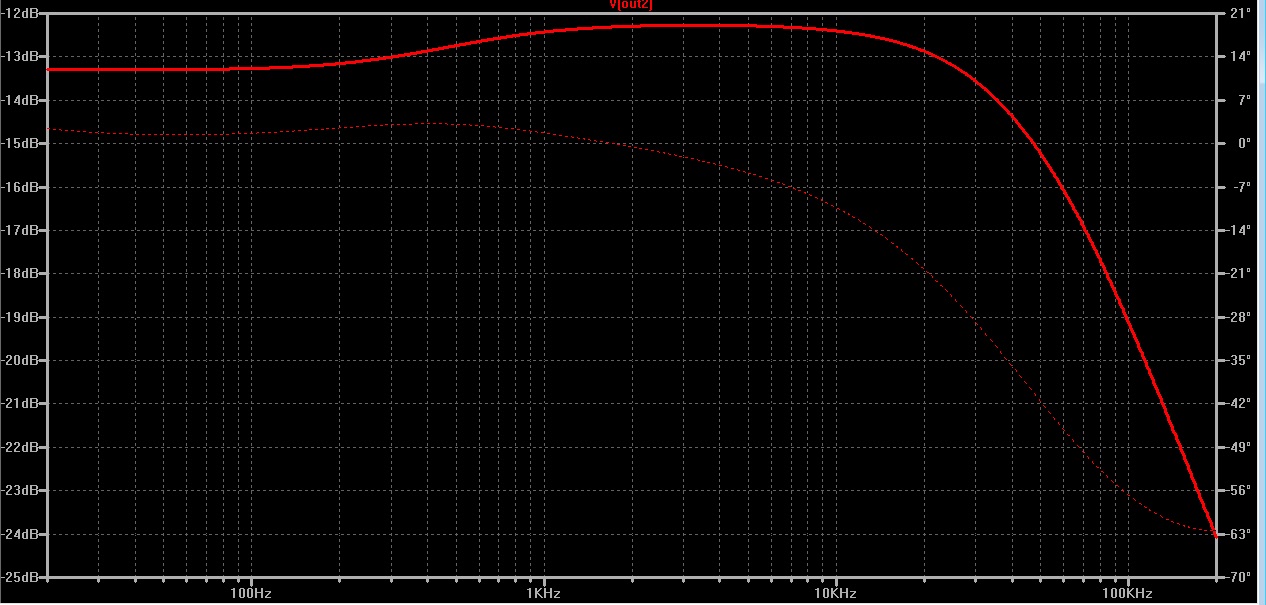This screenshot has height=605, width=1266.
Task: Click the -25dB label on left axis
Action: (20, 577)
